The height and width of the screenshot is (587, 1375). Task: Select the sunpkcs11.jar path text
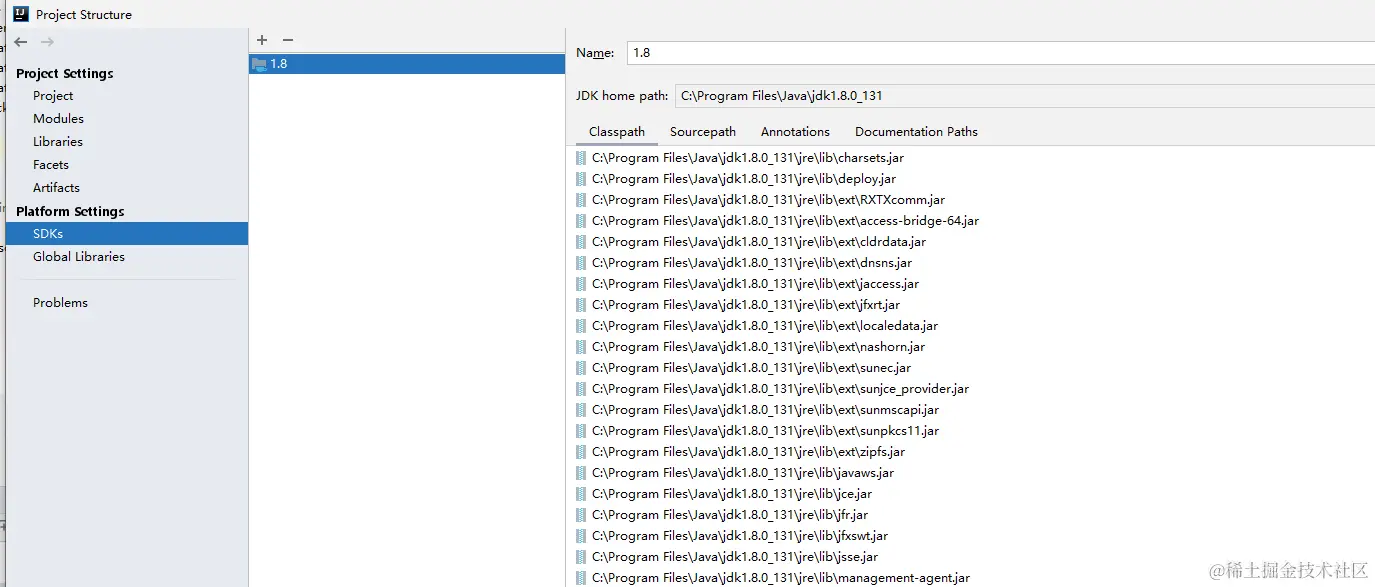(766, 431)
